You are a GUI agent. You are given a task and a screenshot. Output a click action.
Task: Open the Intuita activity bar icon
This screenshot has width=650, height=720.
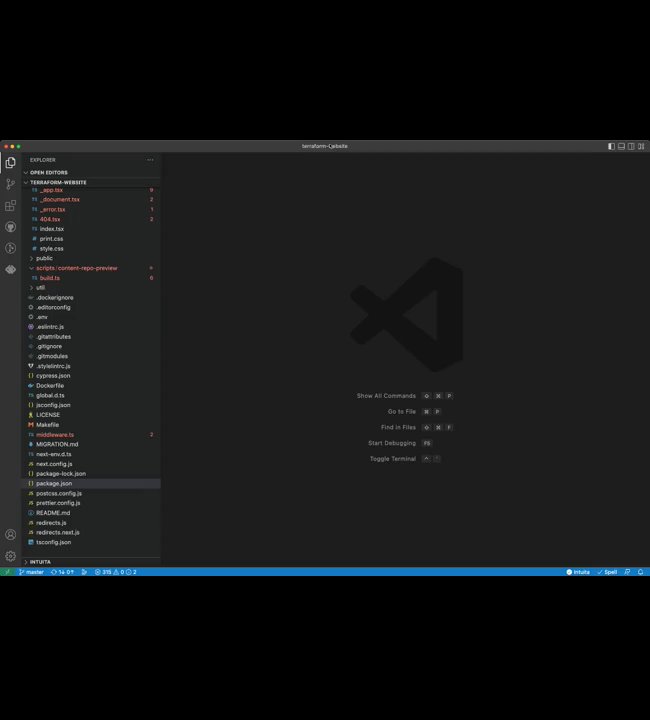11,270
